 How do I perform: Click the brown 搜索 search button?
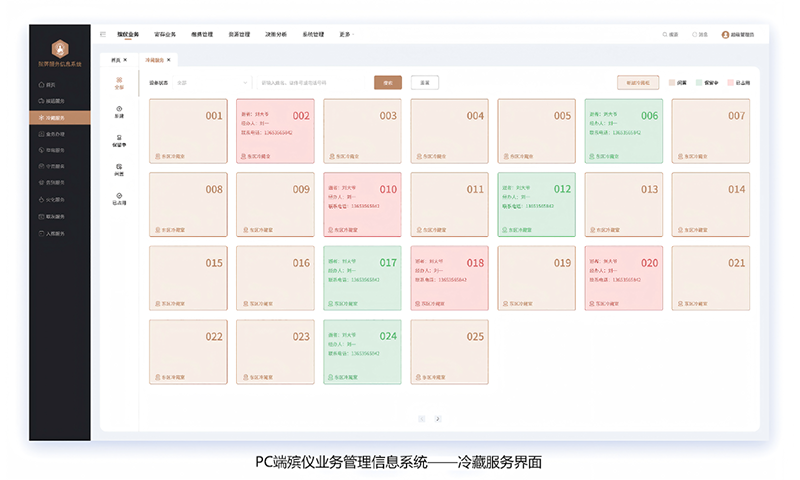pyautogui.click(x=388, y=83)
